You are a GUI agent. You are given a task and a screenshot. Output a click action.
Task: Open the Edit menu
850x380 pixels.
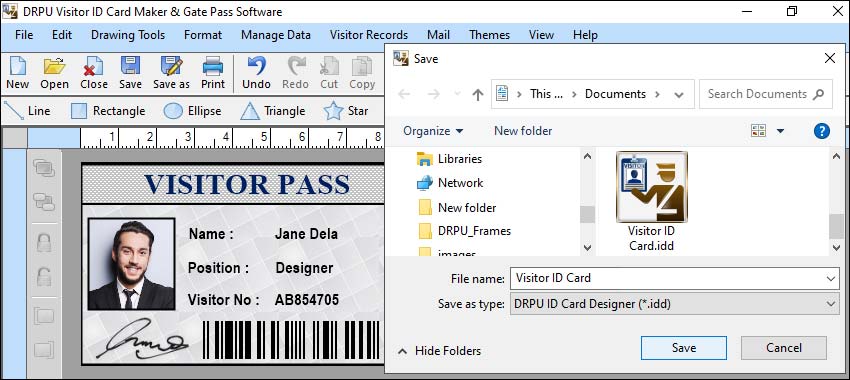tap(62, 35)
